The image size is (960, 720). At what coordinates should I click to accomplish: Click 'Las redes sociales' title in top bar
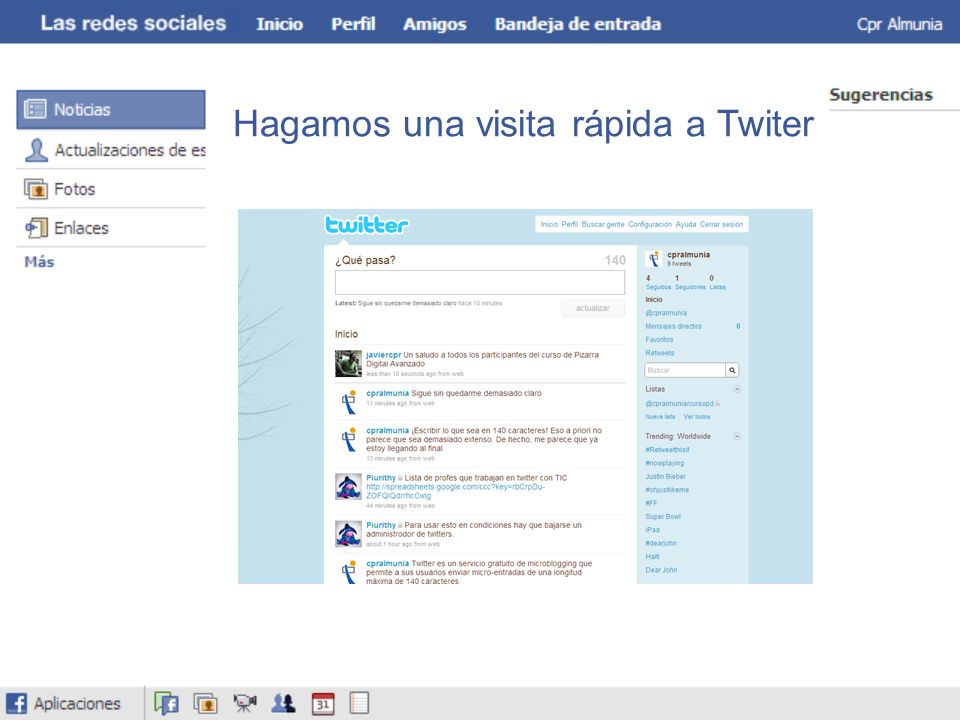pos(133,23)
